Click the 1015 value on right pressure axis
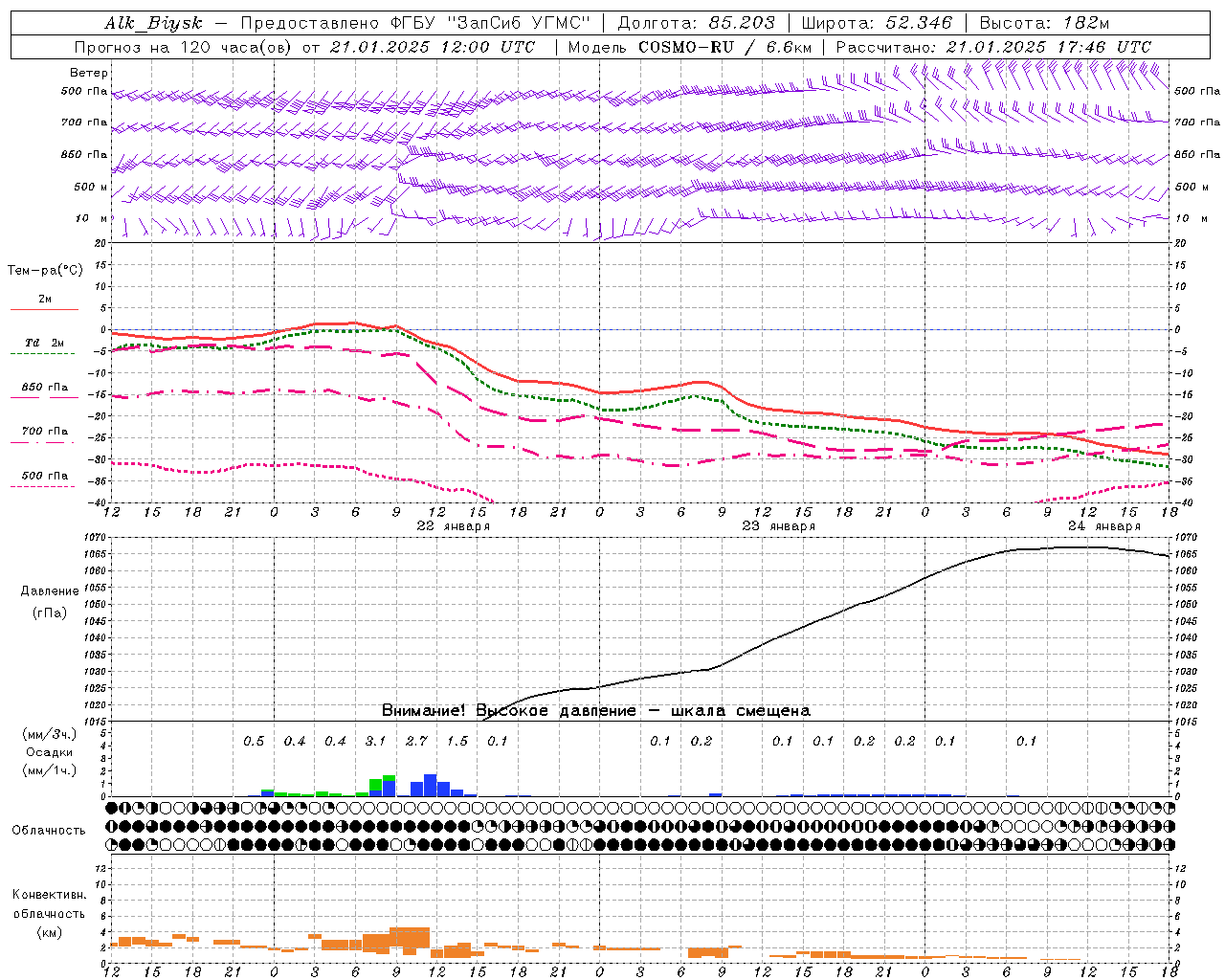Image resolution: width=1225 pixels, height=980 pixels. [x=1185, y=722]
